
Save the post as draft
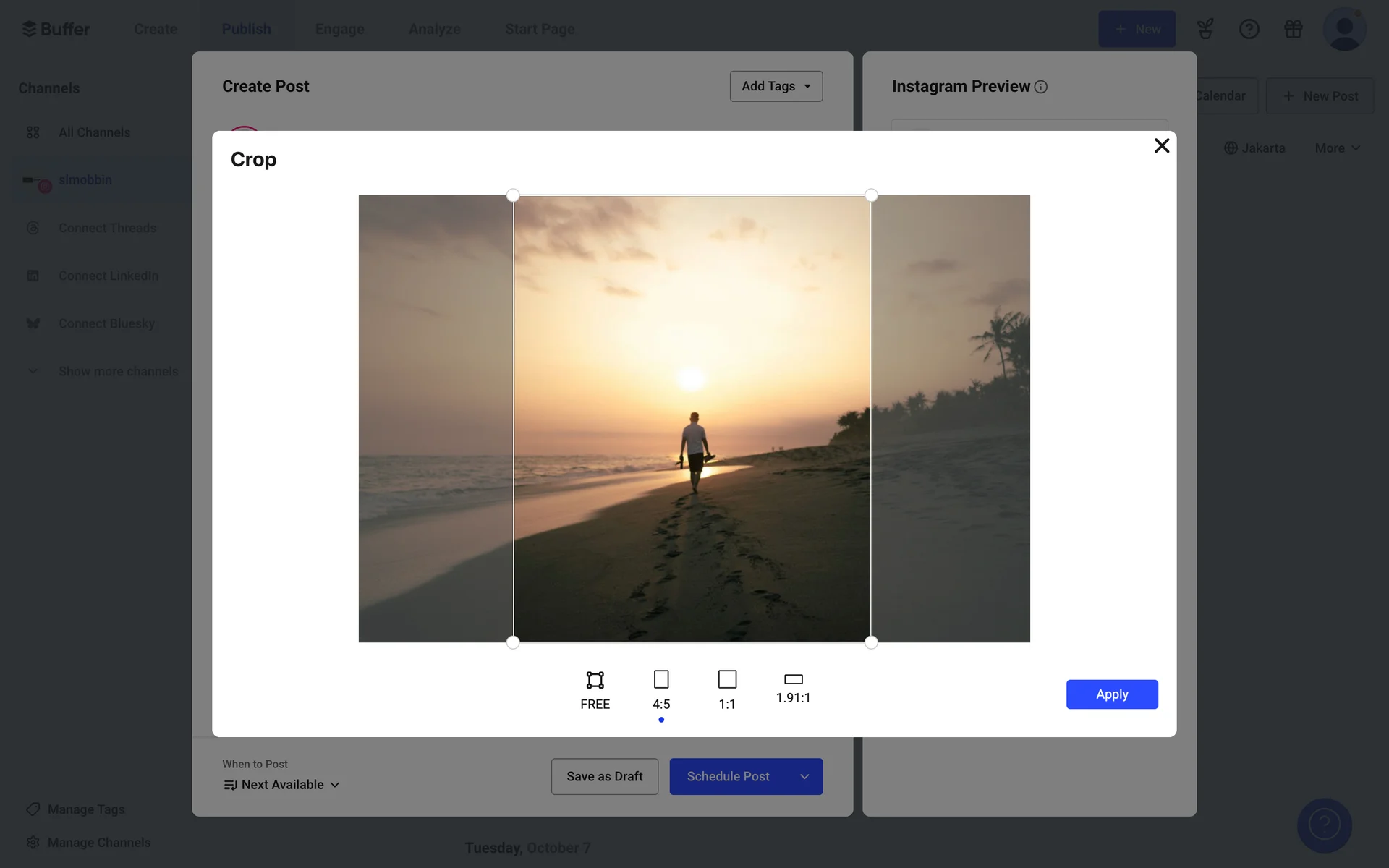pos(604,776)
